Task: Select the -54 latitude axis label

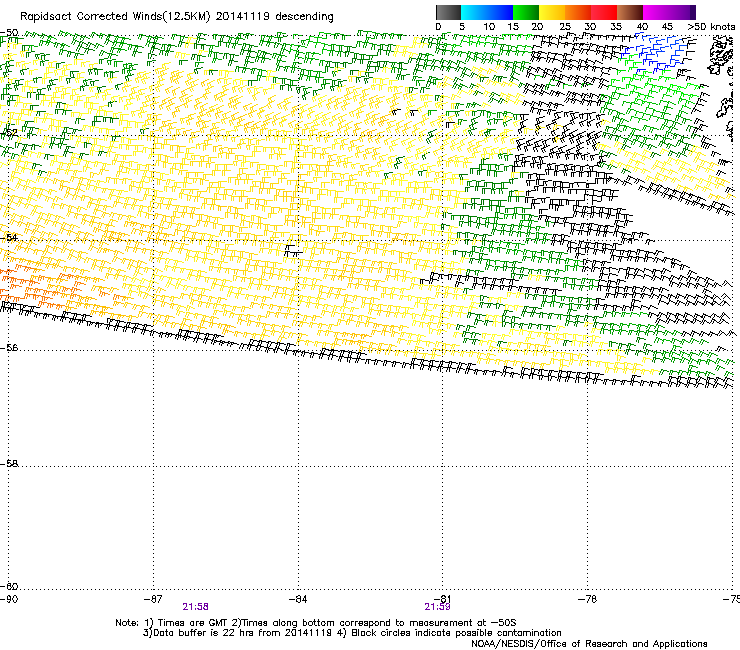Action: click(x=9, y=237)
